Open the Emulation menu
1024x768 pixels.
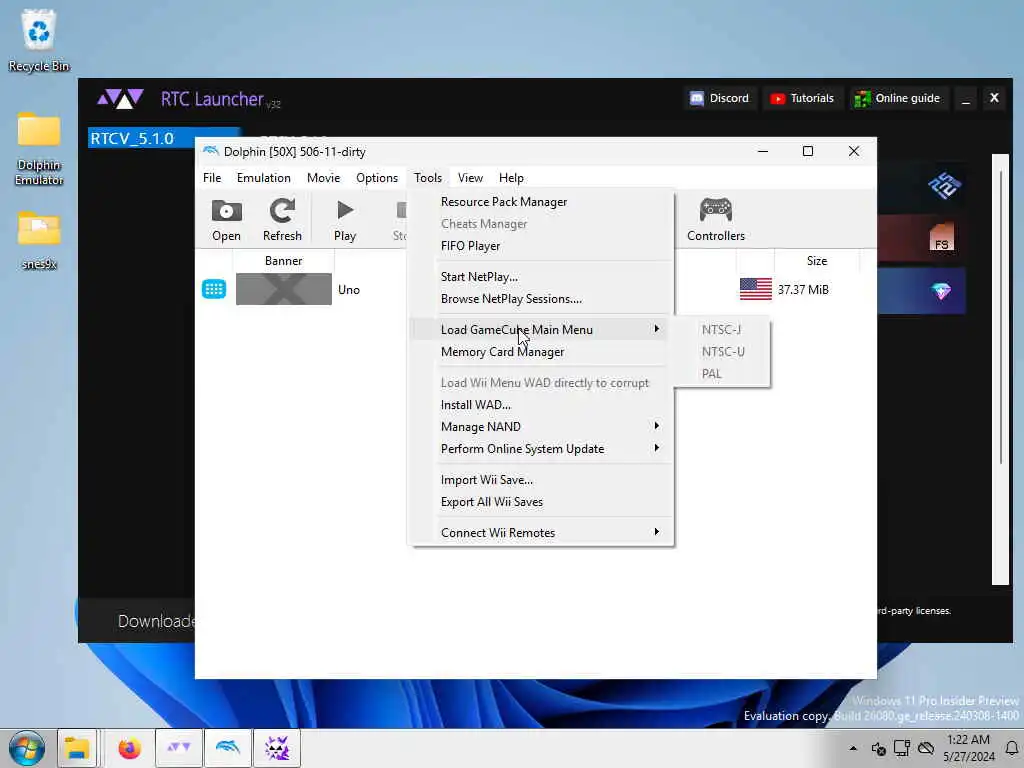264,178
